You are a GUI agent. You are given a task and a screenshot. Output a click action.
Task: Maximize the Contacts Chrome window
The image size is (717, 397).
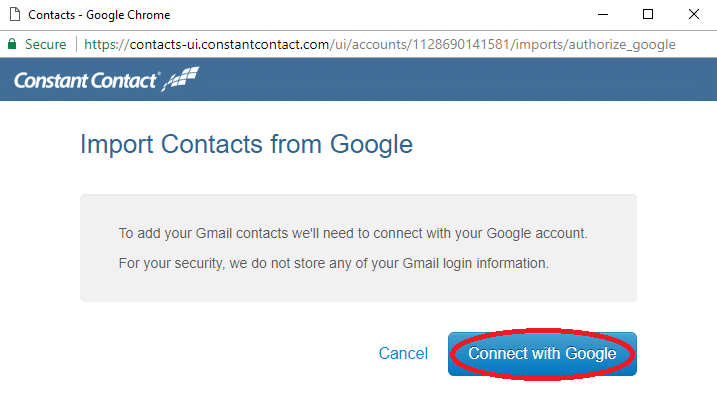point(648,15)
